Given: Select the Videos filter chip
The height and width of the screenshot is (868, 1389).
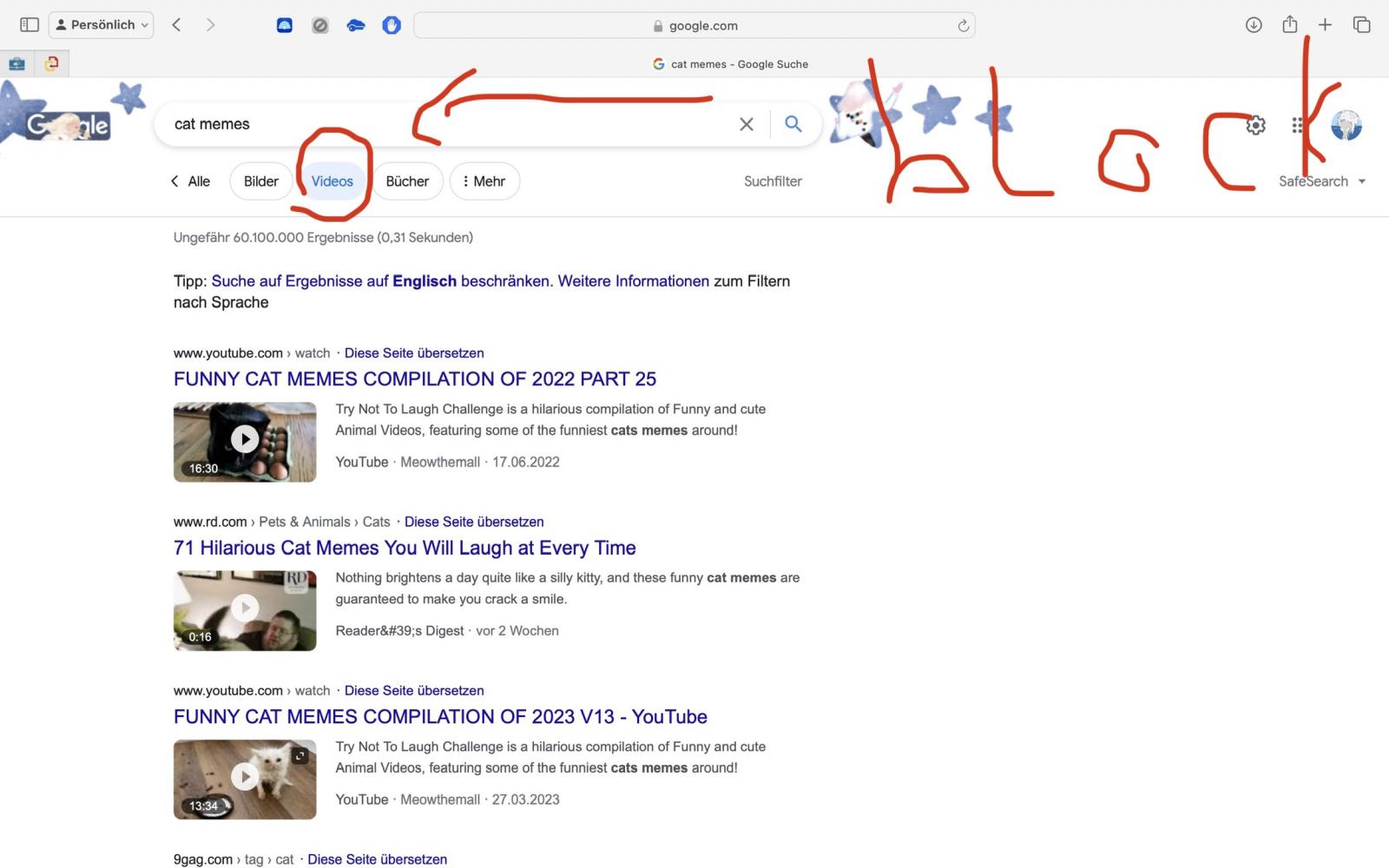Looking at the screenshot, I should point(332,181).
